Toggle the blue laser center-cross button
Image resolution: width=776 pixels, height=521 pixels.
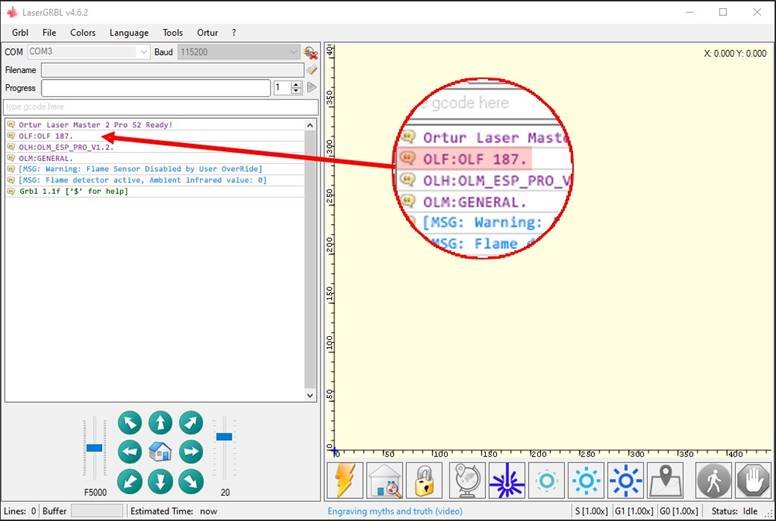(x=506, y=481)
